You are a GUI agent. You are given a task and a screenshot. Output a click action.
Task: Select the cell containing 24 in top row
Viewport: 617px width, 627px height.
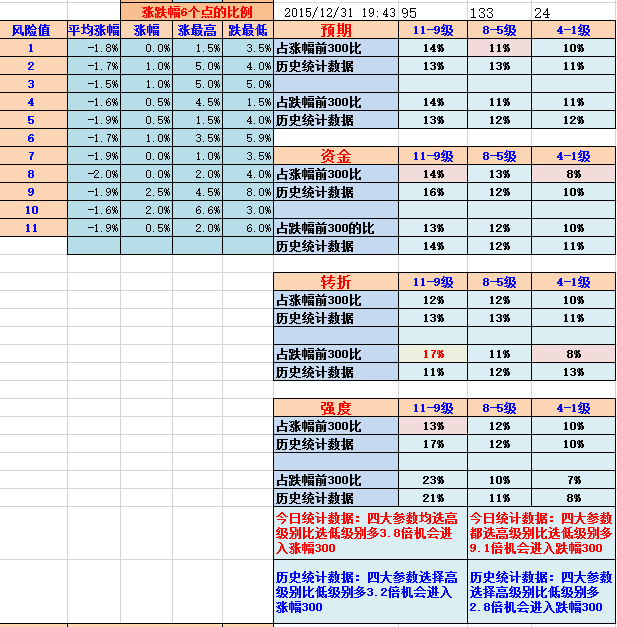coord(573,12)
